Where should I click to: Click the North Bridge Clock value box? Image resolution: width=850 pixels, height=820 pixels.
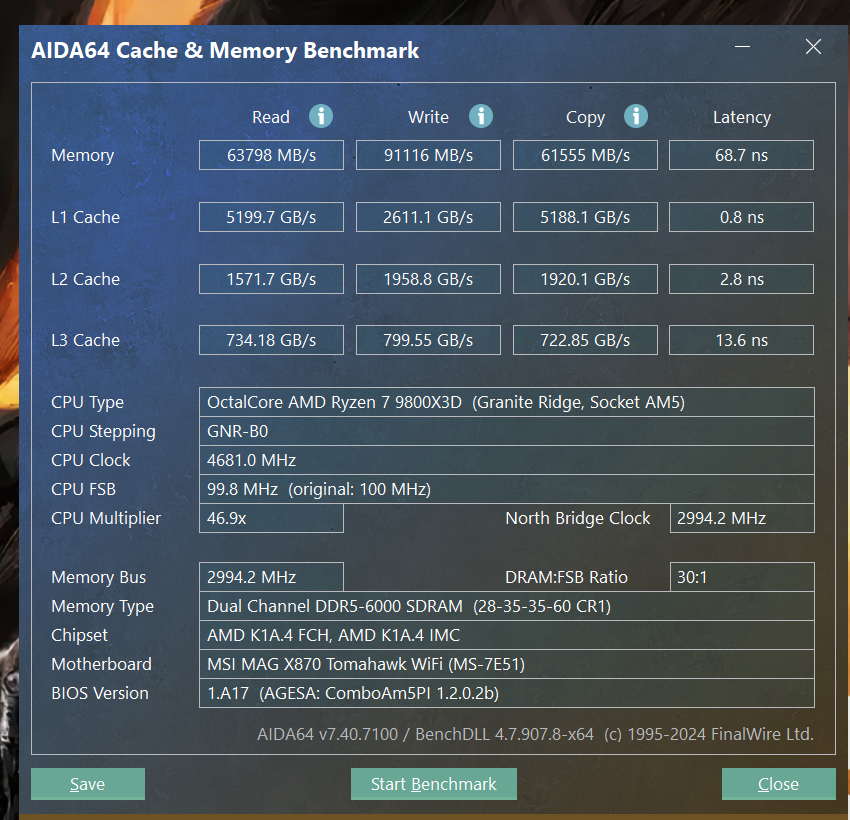[x=741, y=518]
